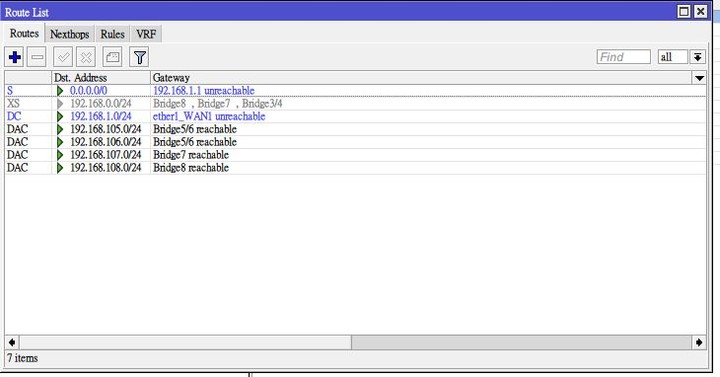Sort by Gateway column header
Image resolution: width=720 pixels, height=377 pixels.
pos(421,78)
